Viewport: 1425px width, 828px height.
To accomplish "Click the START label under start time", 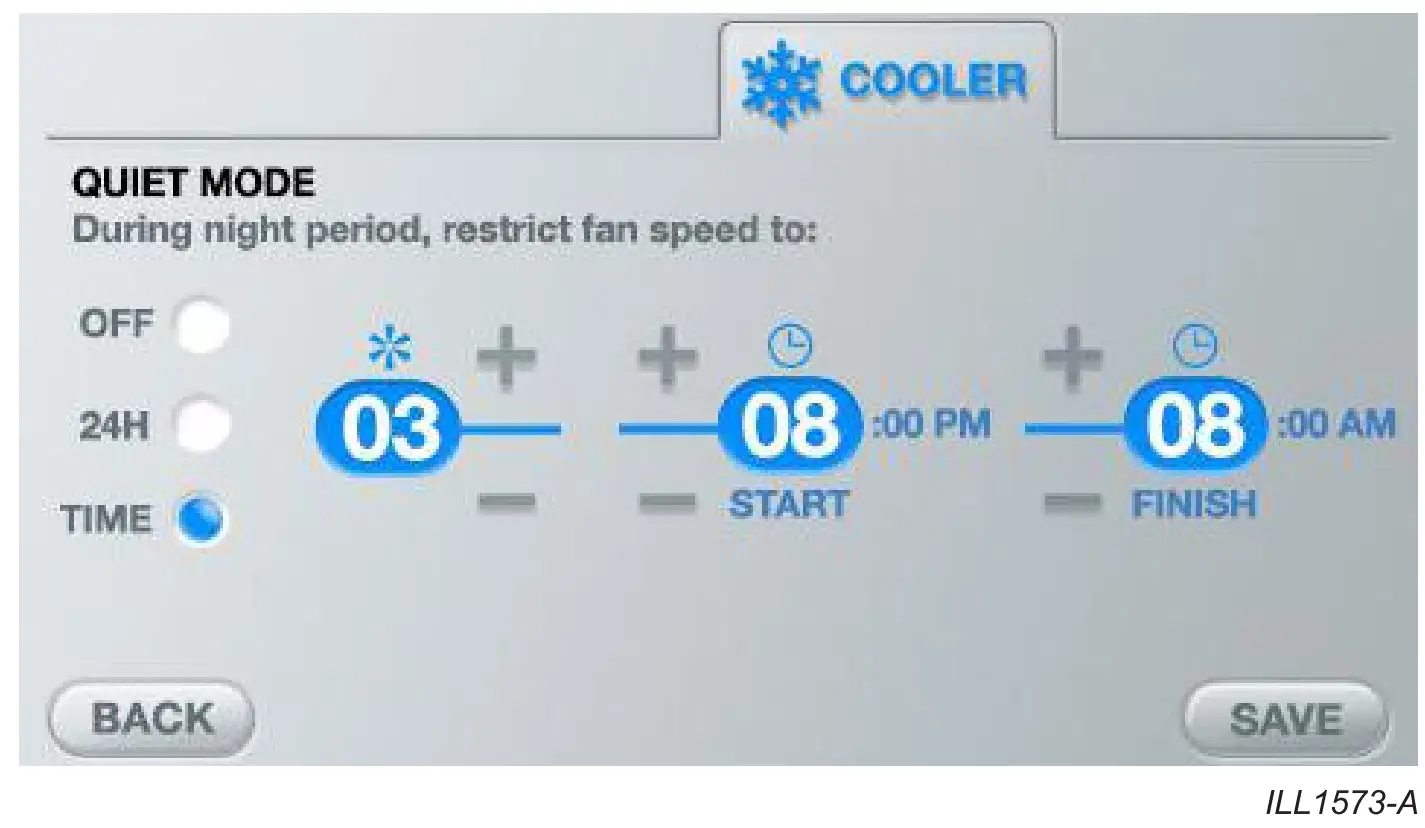I will (x=789, y=504).
